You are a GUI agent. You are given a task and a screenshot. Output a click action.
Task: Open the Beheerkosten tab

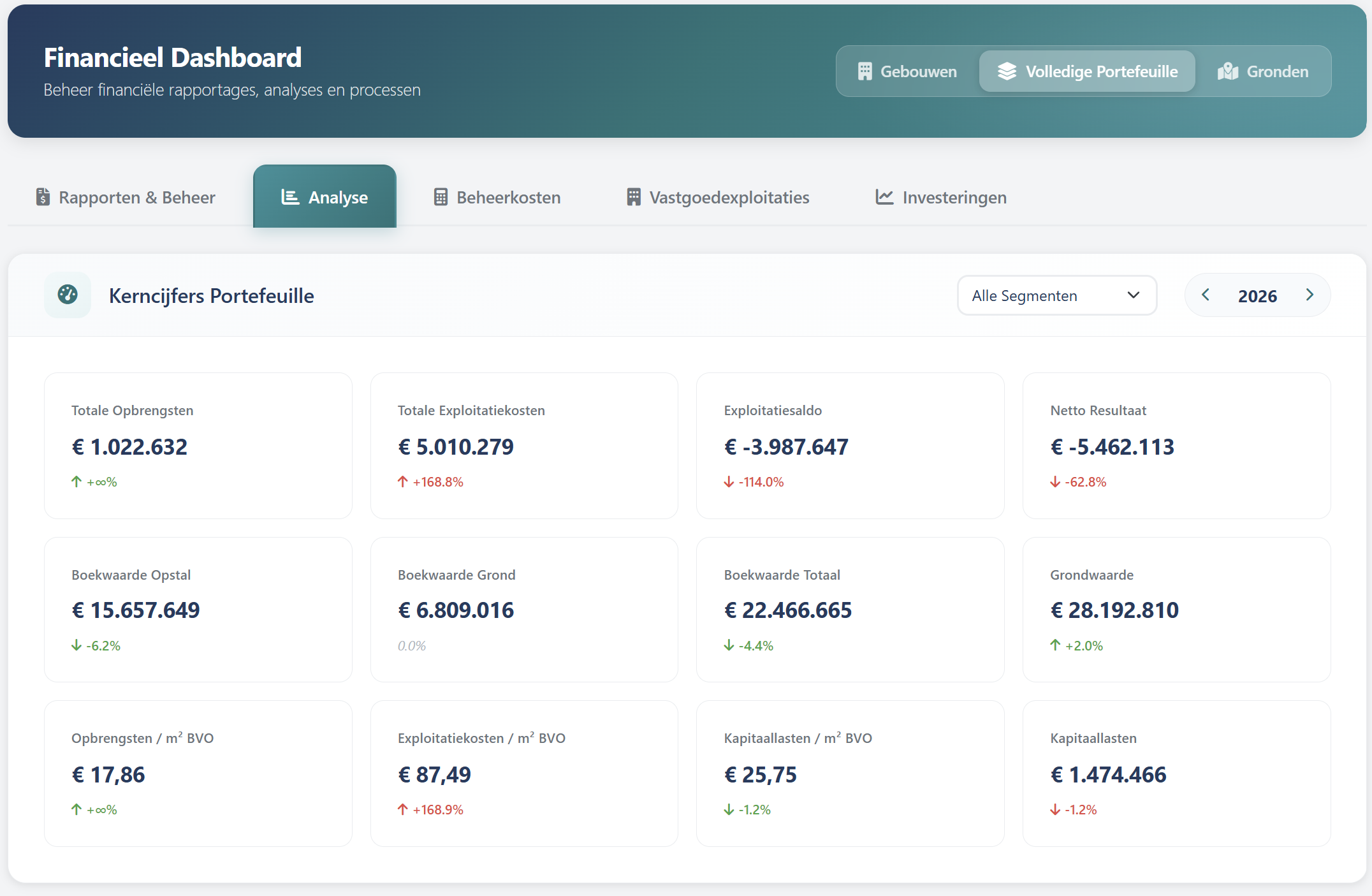(x=497, y=196)
